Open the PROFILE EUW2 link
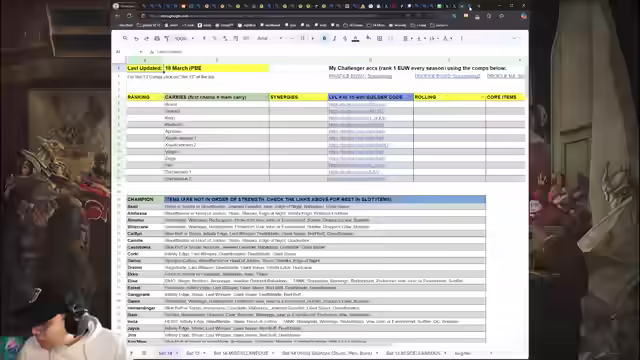 pyautogui.click(x=447, y=76)
